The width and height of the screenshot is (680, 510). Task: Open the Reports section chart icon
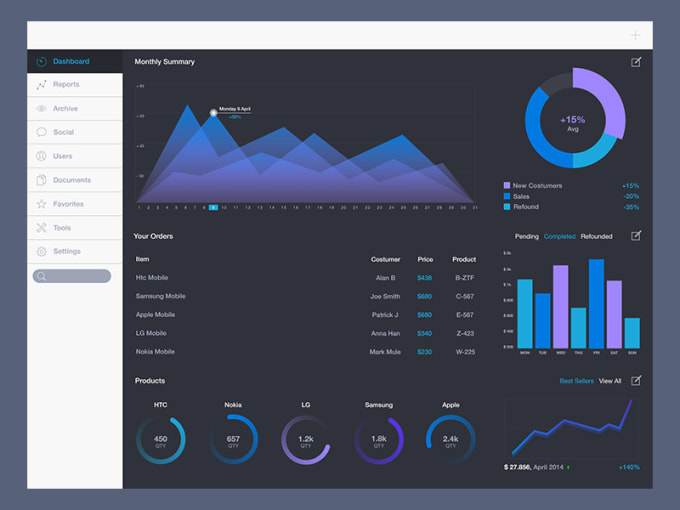pyautogui.click(x=42, y=85)
